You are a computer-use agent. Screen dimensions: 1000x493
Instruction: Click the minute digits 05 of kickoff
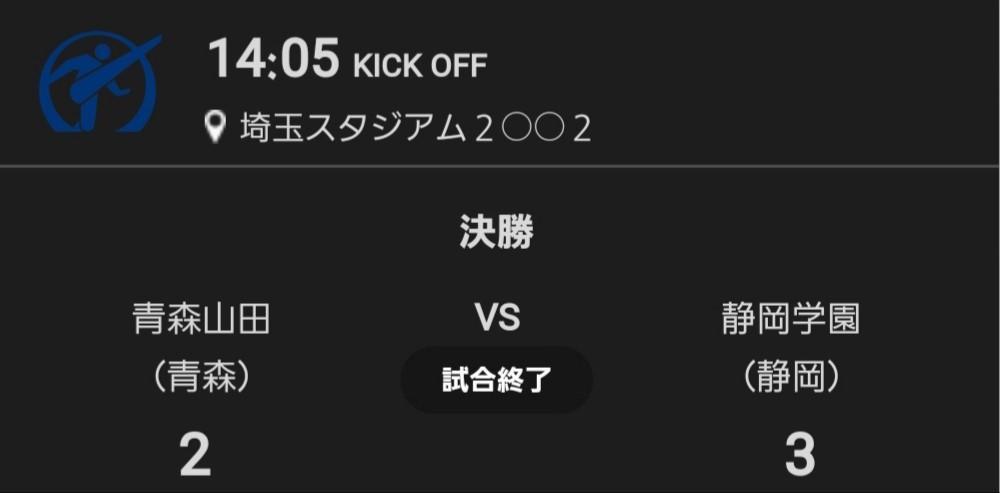pyautogui.click(x=308, y=59)
